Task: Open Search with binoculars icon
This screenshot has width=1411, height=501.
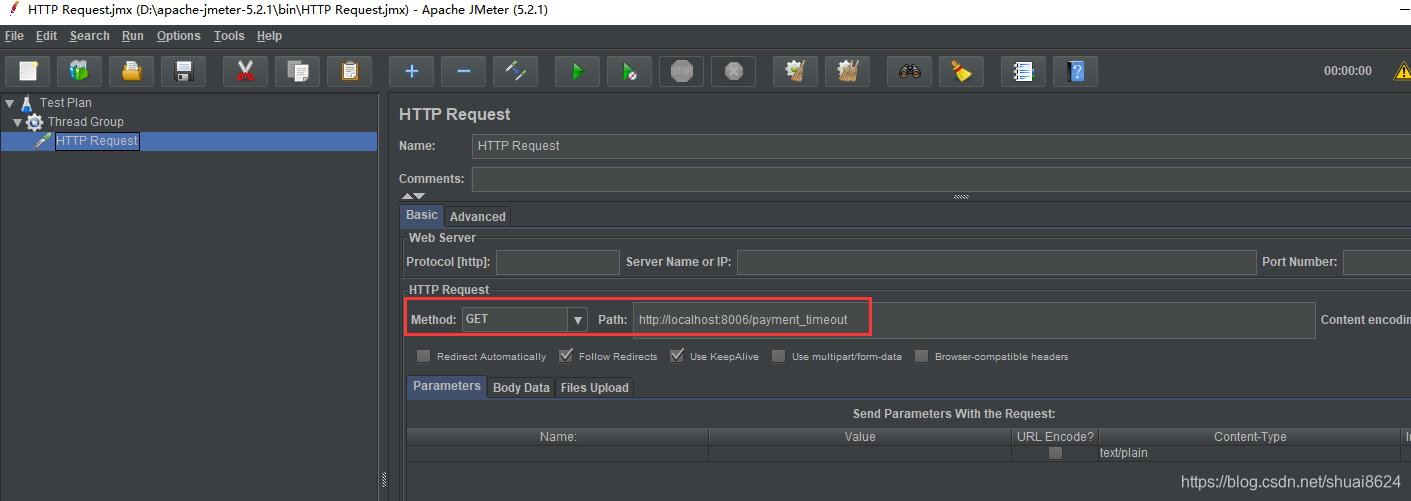Action: pyautogui.click(x=909, y=71)
